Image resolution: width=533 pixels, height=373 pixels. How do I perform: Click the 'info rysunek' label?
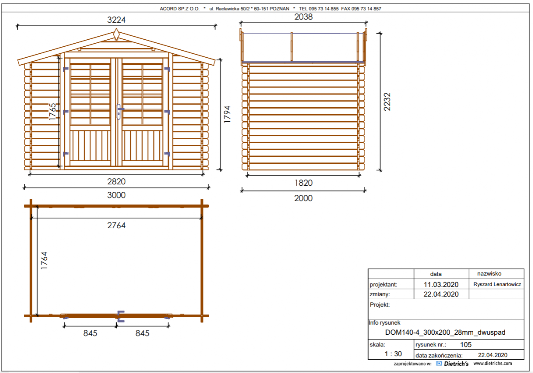click(384, 323)
